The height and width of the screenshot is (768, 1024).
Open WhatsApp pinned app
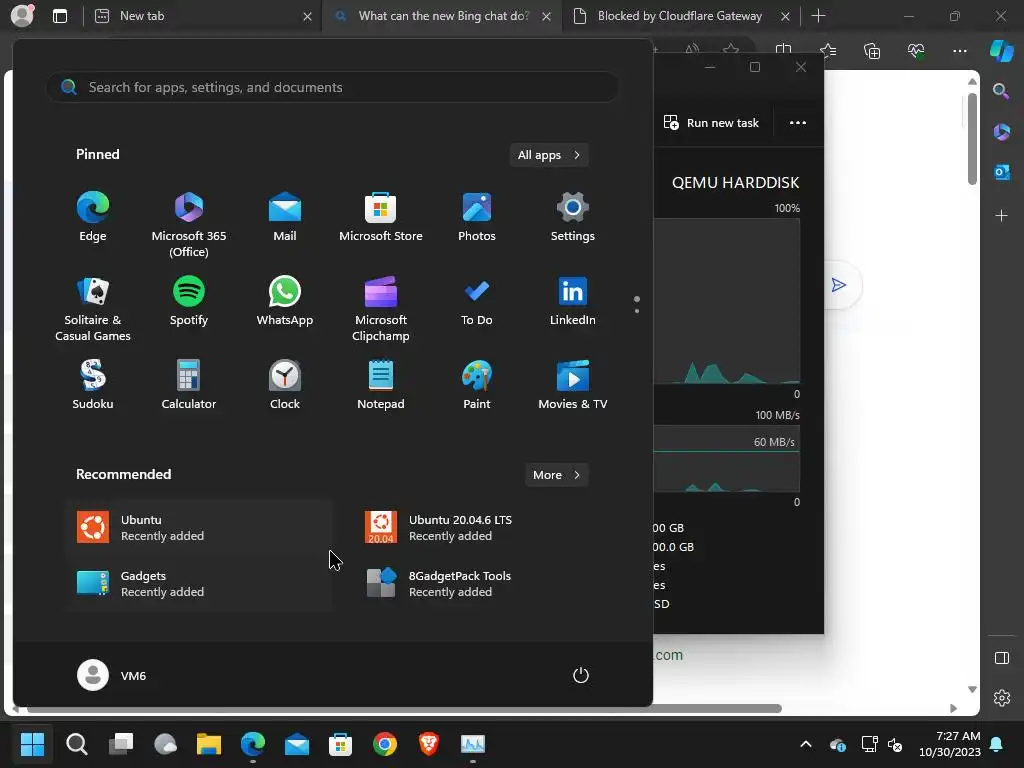(x=285, y=301)
